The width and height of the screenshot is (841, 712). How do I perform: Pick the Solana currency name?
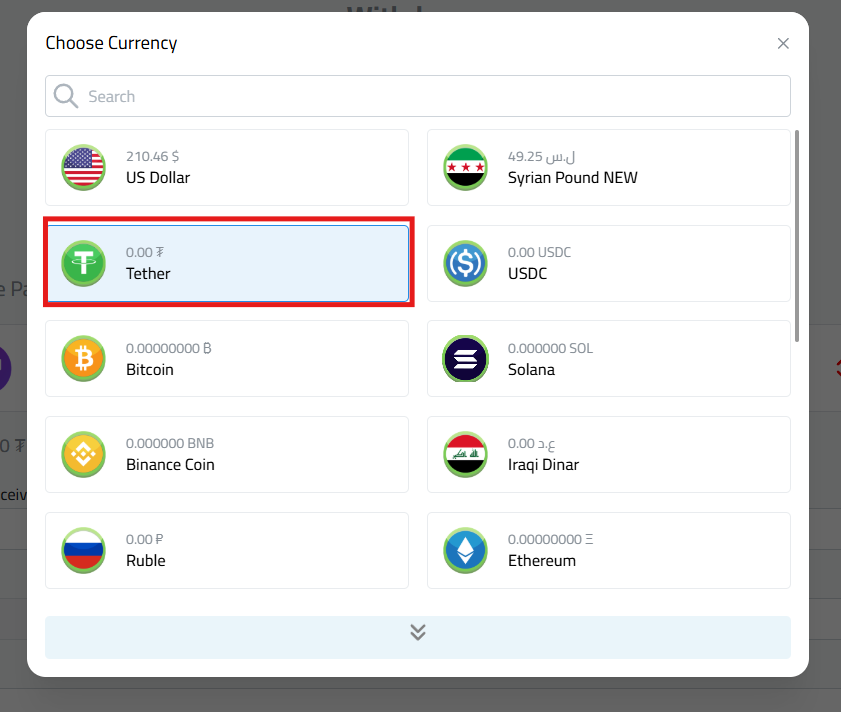coord(531,370)
